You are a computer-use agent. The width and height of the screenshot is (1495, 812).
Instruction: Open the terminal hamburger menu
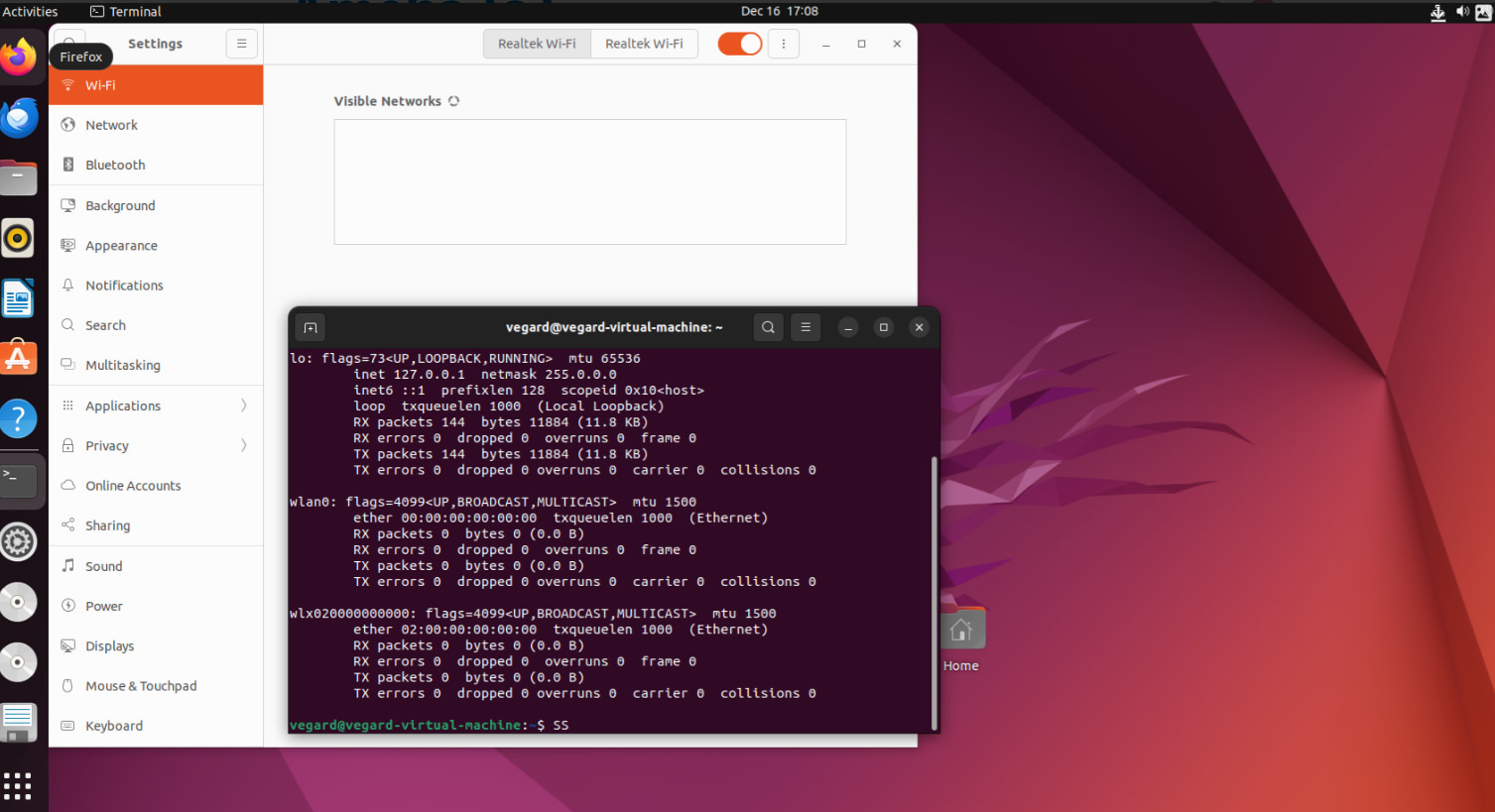(806, 327)
